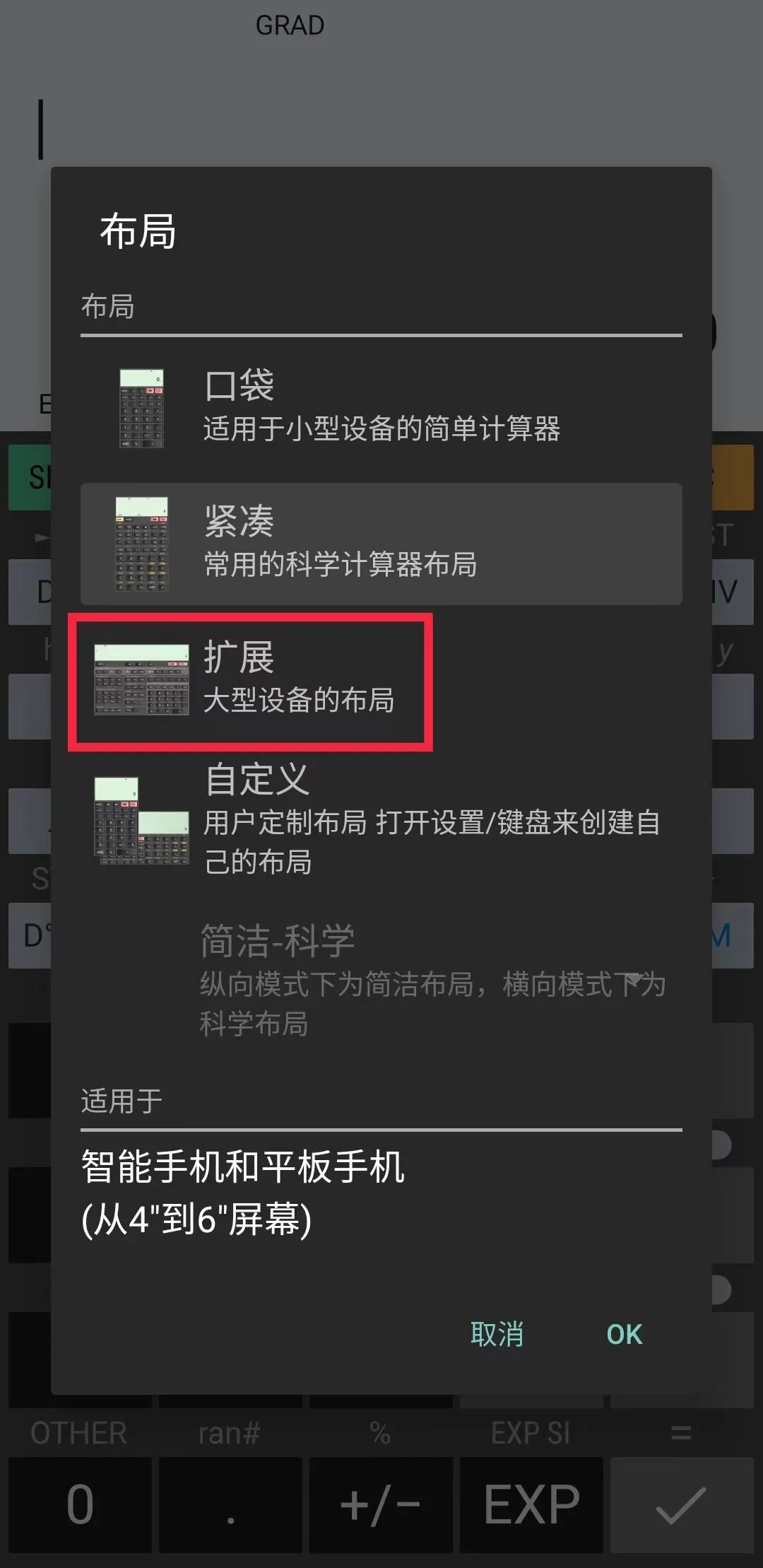Tap the checkmark equals key
The height and width of the screenshot is (1568, 763).
pyautogui.click(x=681, y=1504)
